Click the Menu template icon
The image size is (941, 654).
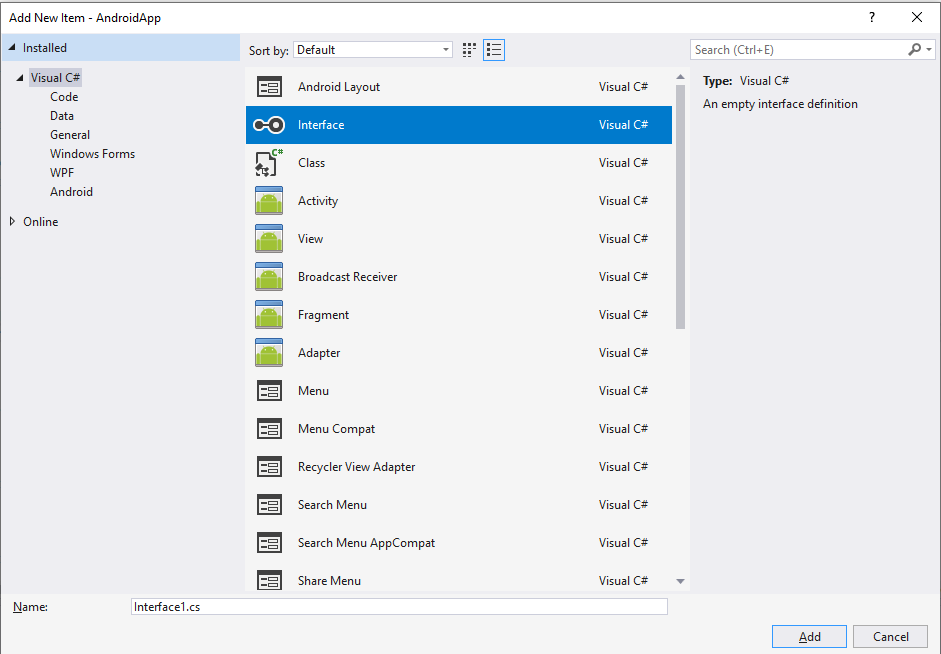pyautogui.click(x=269, y=391)
